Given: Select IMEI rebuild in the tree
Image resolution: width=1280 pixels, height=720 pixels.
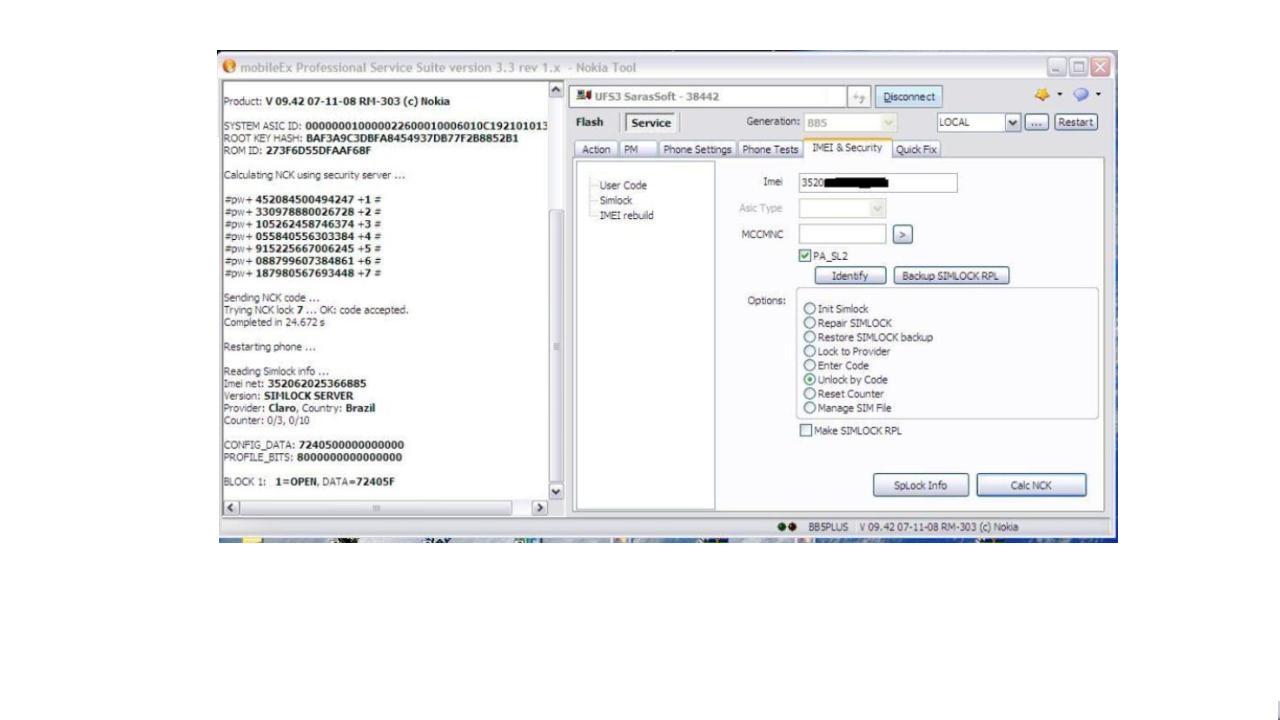Looking at the screenshot, I should coord(626,215).
